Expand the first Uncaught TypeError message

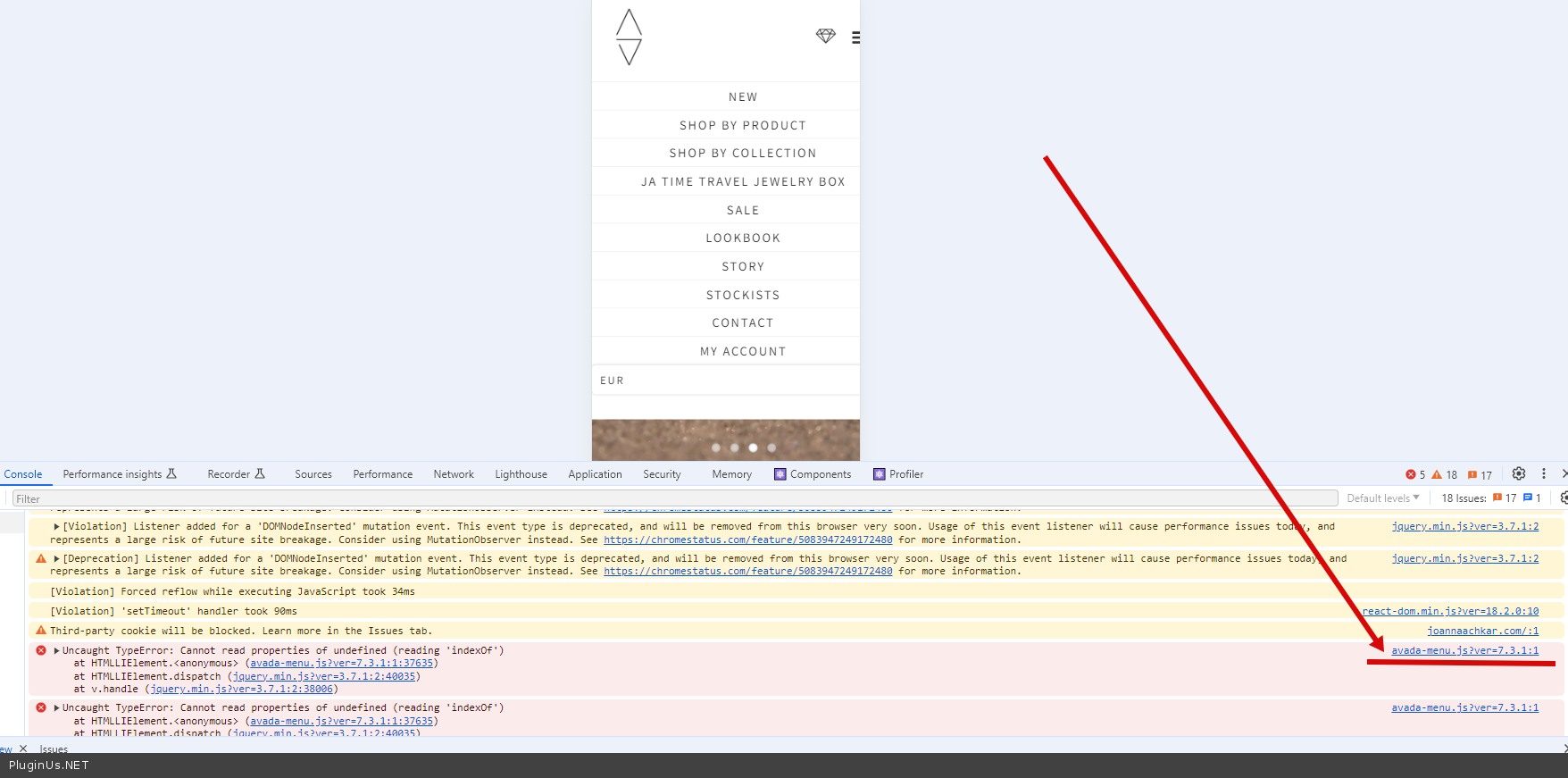pyautogui.click(x=57, y=651)
